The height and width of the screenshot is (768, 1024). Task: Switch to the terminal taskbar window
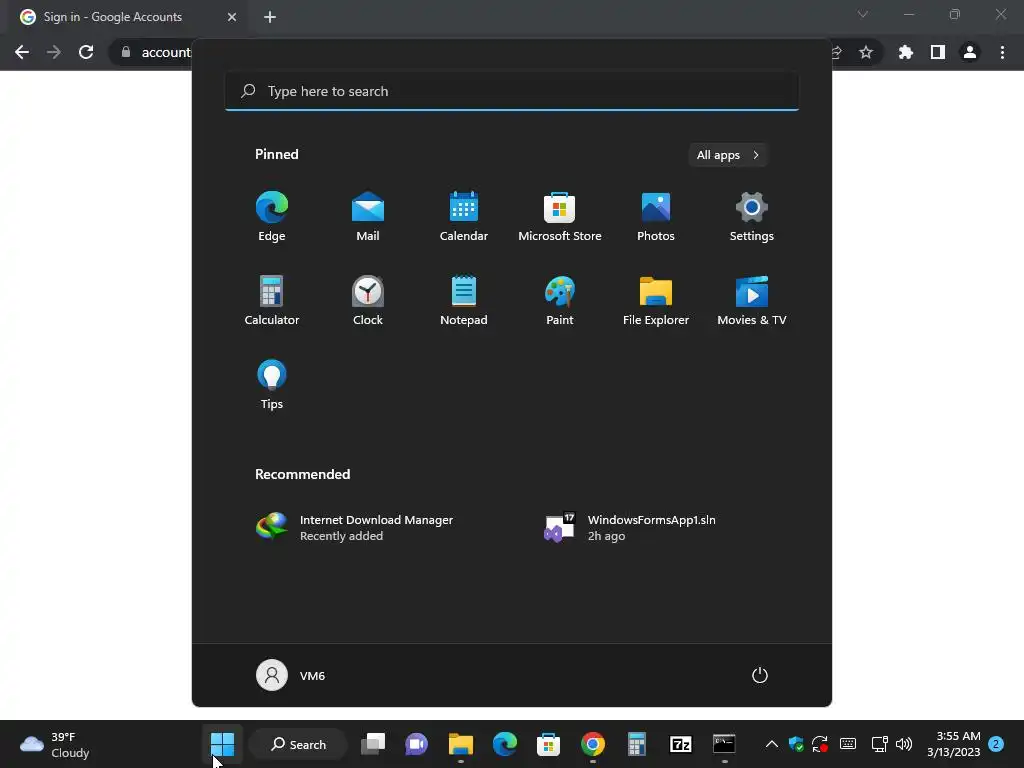click(724, 744)
